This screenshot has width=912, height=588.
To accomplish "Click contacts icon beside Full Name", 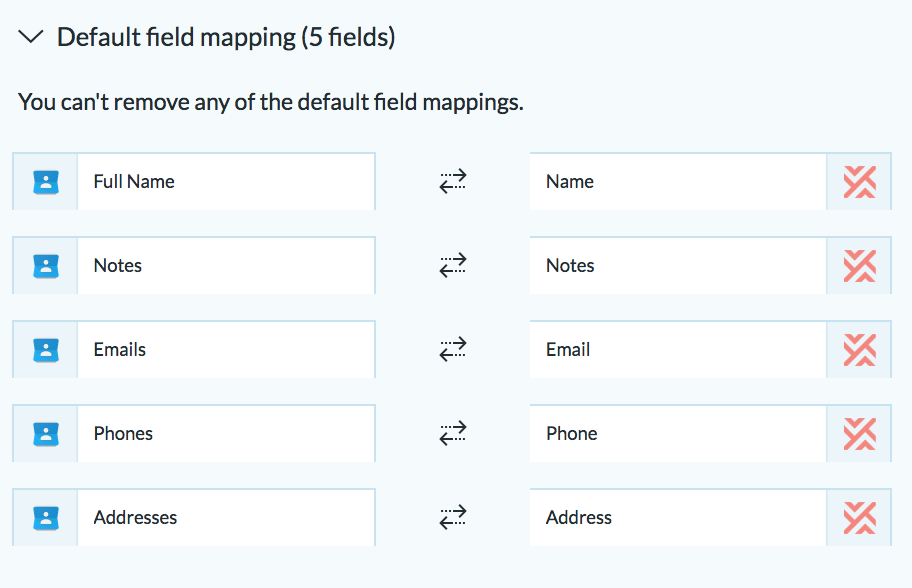I will tap(46, 182).
